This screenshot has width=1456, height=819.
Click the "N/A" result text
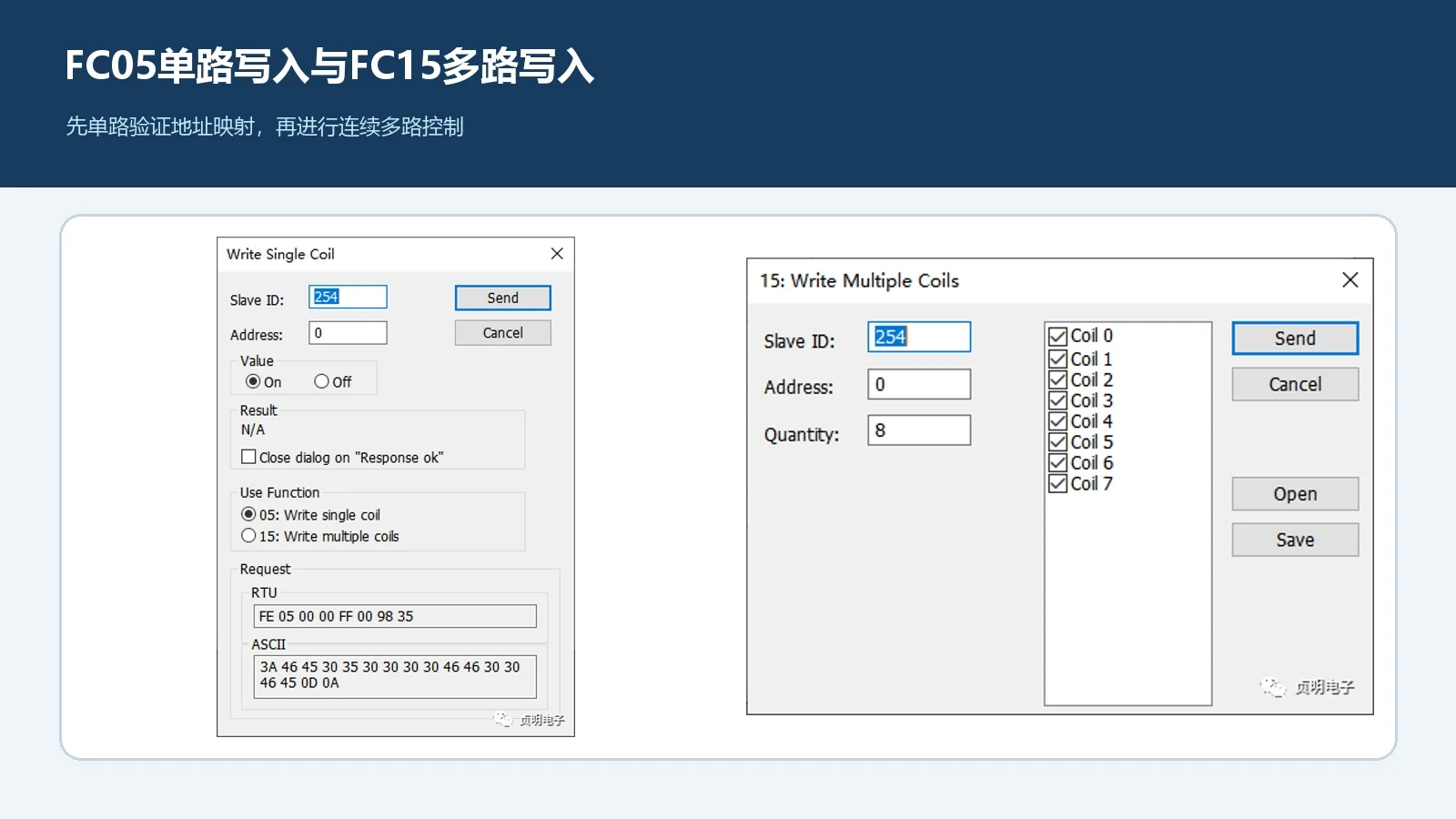(253, 430)
